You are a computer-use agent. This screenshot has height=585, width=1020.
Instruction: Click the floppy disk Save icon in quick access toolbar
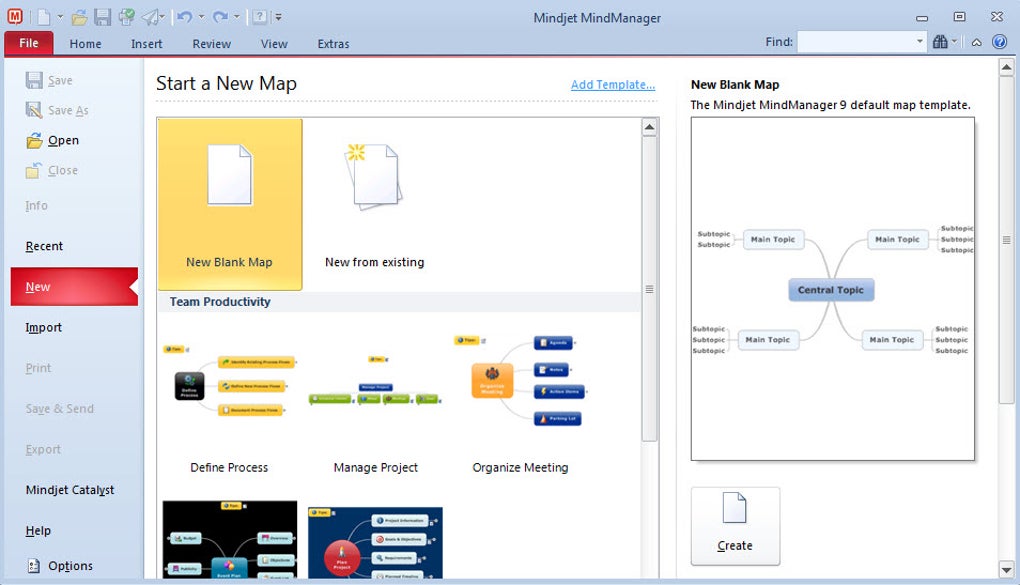click(103, 17)
